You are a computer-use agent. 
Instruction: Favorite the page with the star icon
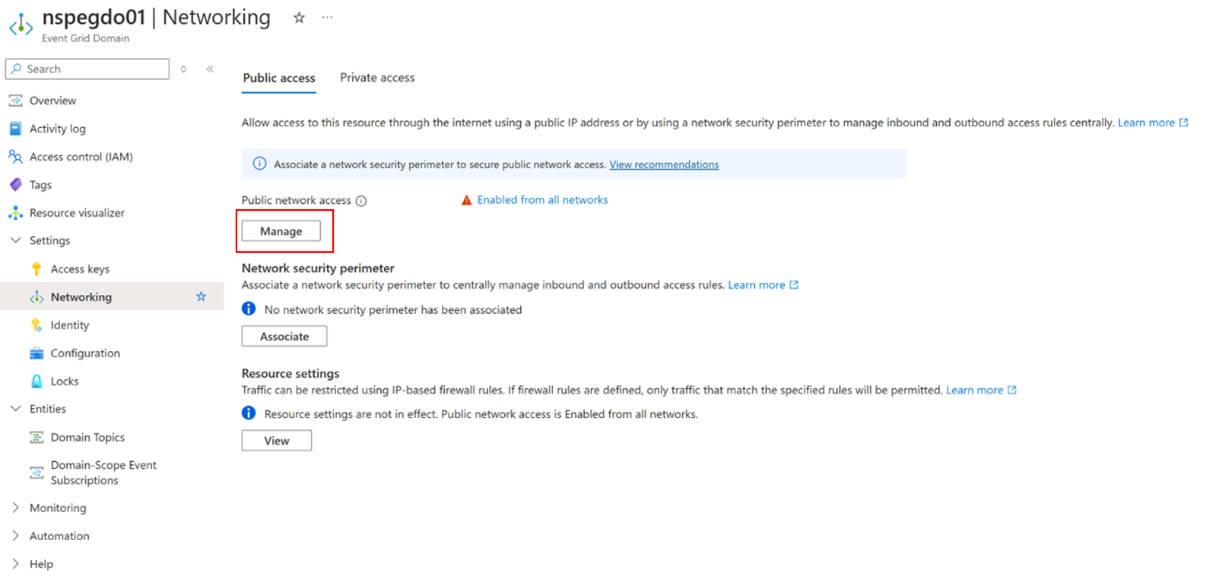click(x=298, y=18)
